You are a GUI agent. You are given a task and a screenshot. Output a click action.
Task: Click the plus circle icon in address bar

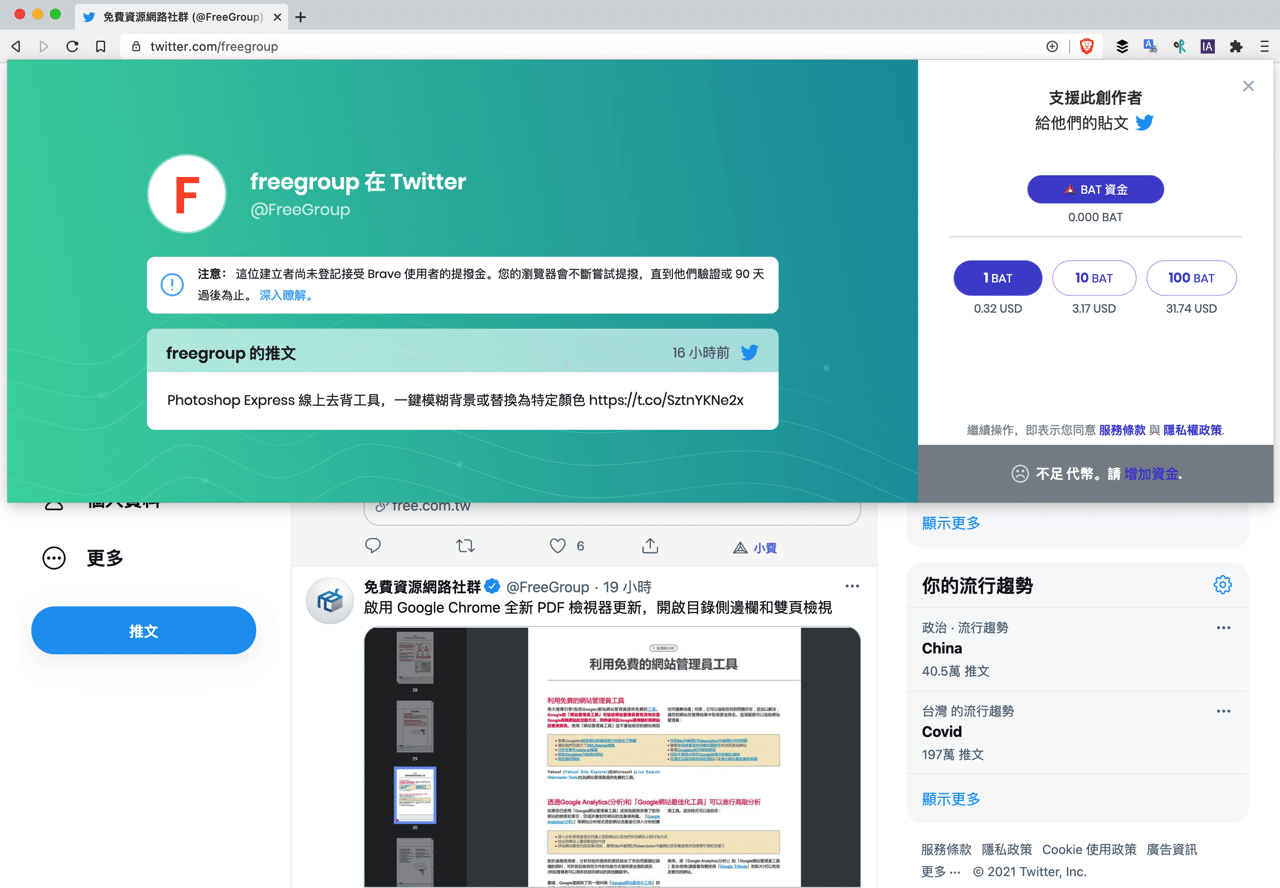coord(1052,46)
